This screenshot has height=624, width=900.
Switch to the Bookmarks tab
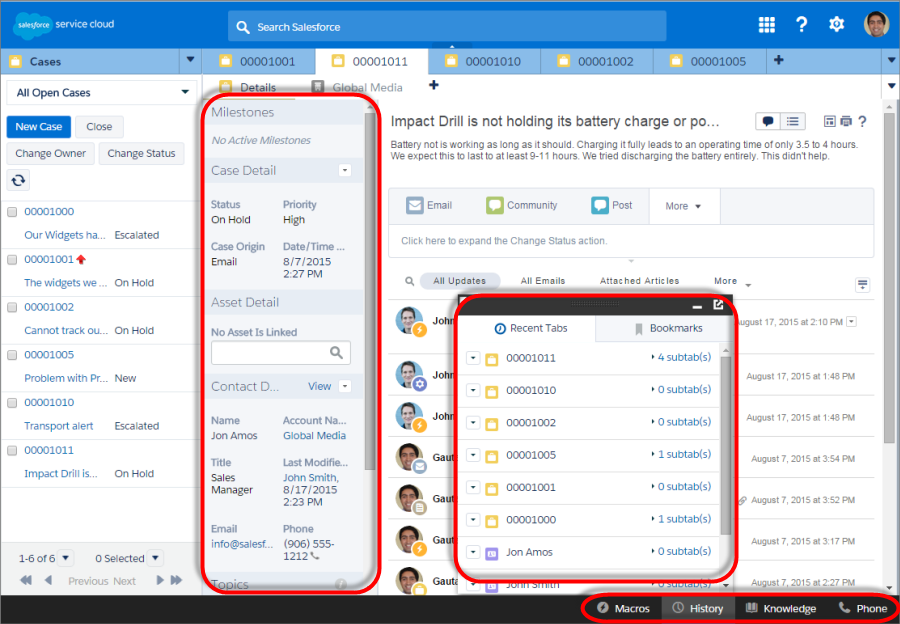(x=666, y=328)
